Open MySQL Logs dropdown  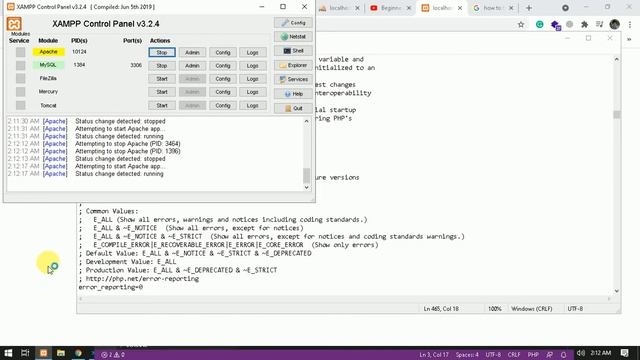click(x=253, y=66)
